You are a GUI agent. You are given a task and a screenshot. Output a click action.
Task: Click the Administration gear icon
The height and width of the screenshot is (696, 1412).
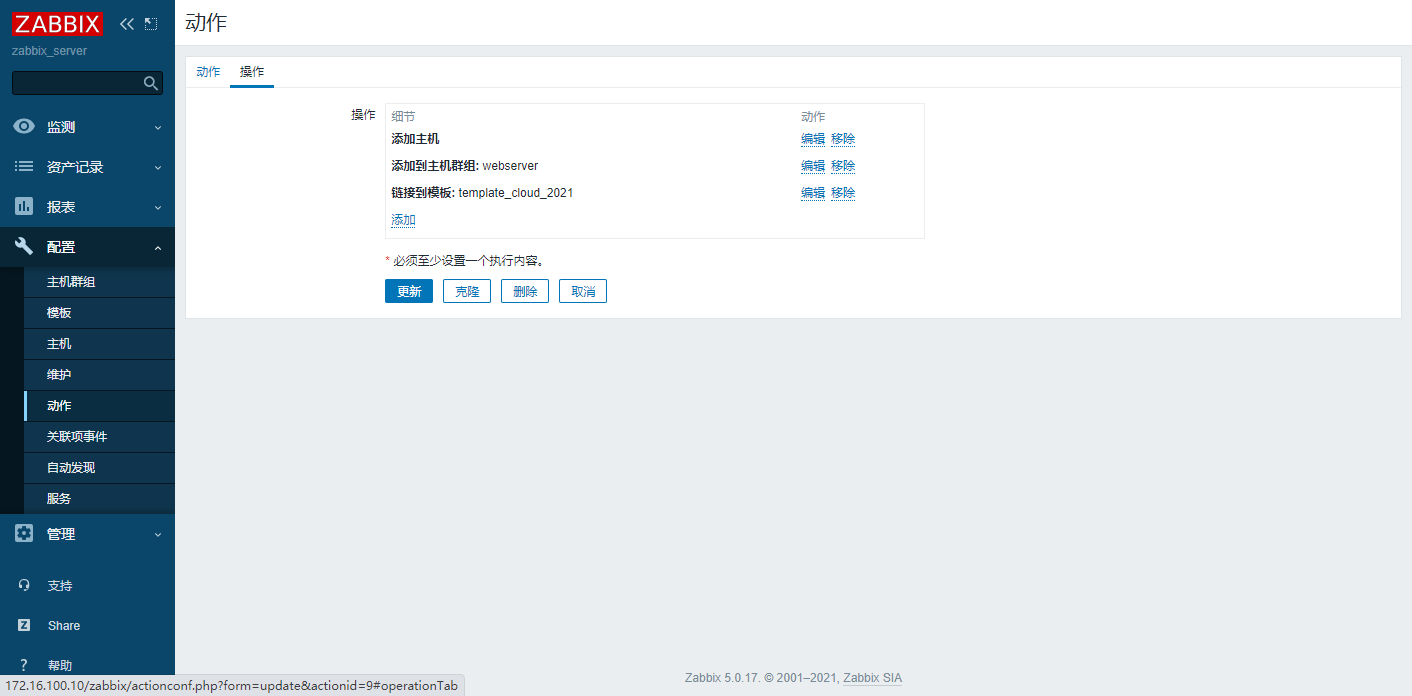pyautogui.click(x=24, y=534)
